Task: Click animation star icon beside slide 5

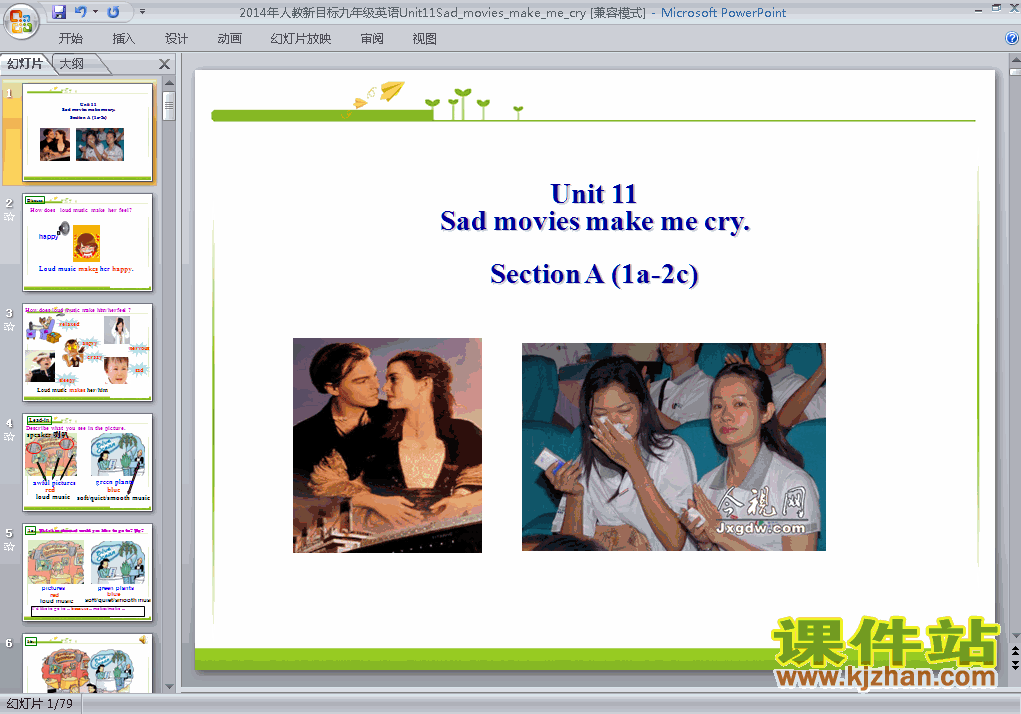Action: tap(9, 547)
